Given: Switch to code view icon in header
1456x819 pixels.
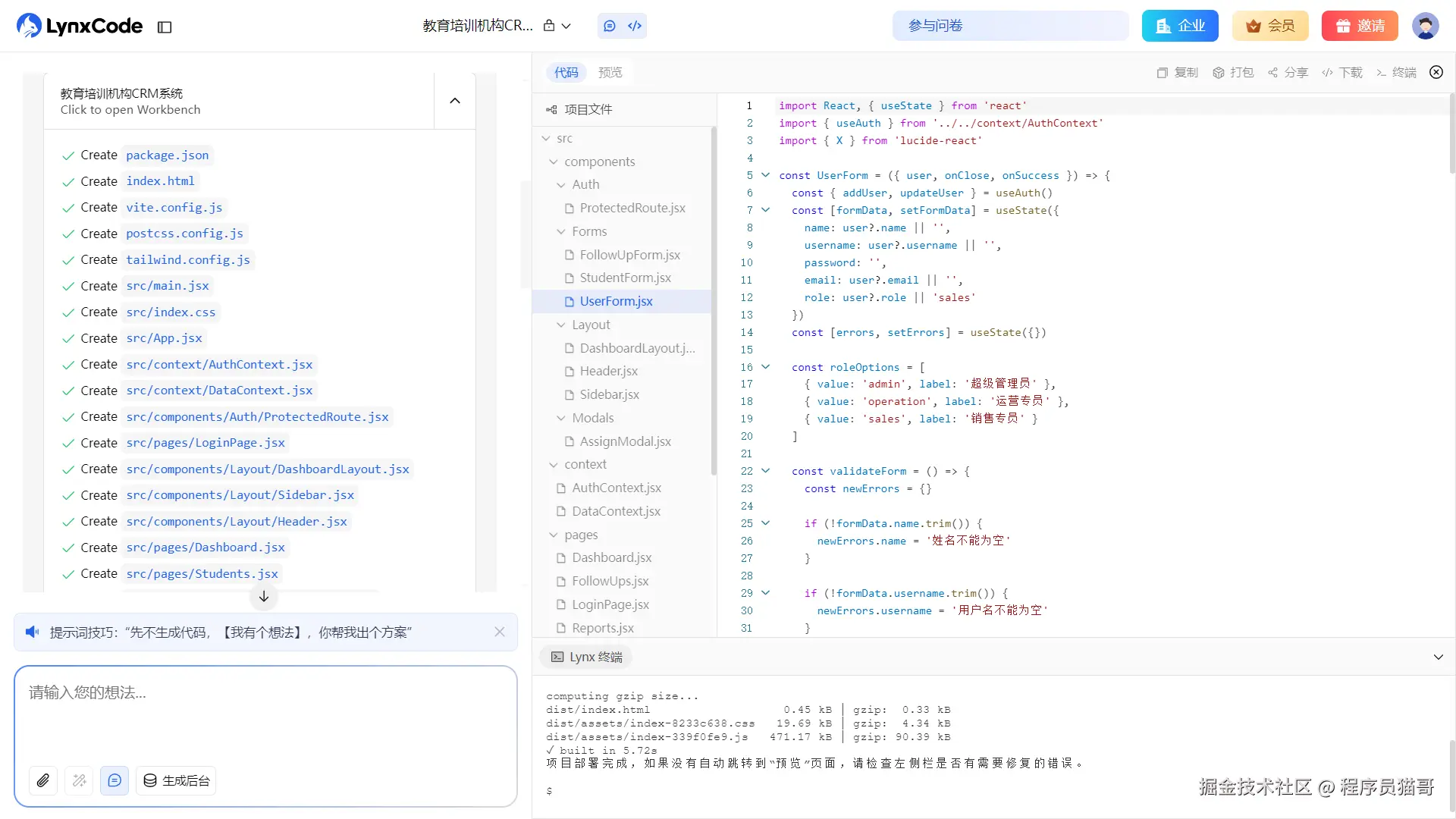Looking at the screenshot, I should (635, 26).
